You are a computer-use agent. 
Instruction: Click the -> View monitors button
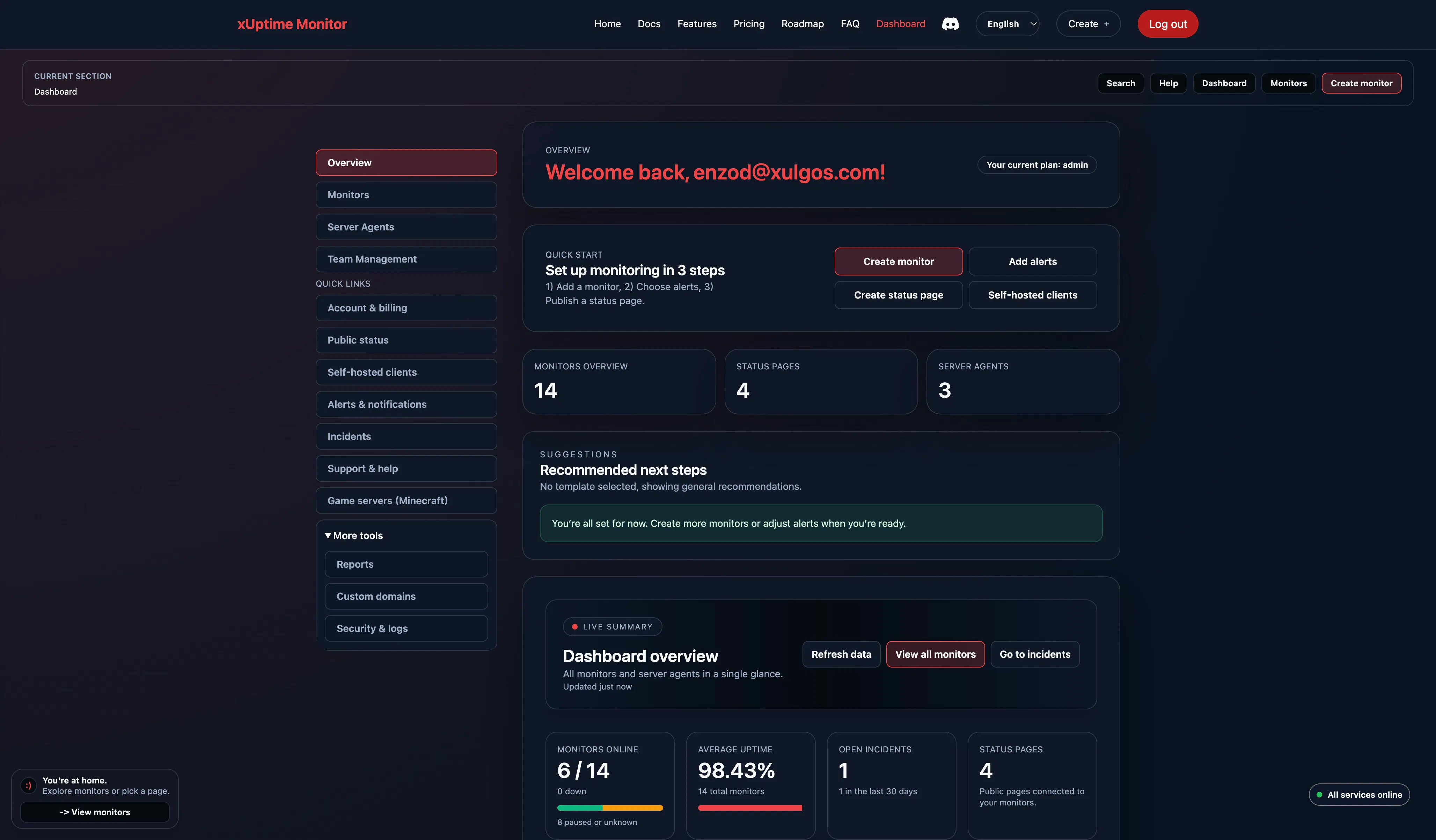[x=95, y=812]
